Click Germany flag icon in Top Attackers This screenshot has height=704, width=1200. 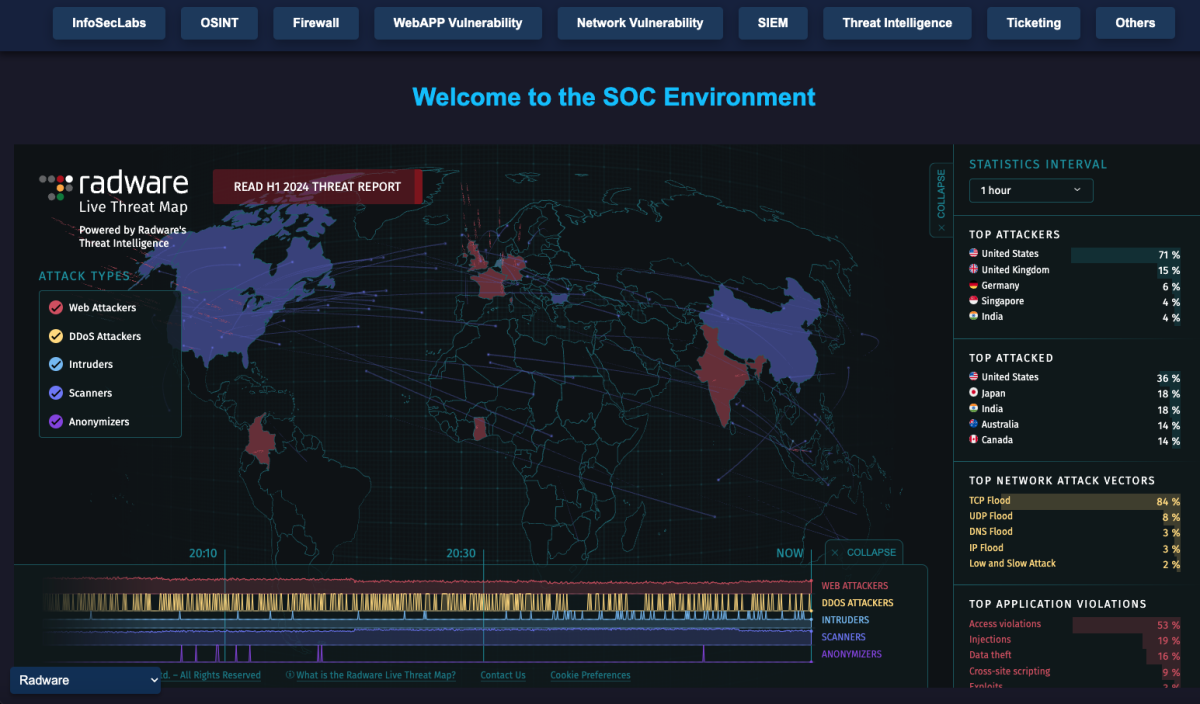974,286
